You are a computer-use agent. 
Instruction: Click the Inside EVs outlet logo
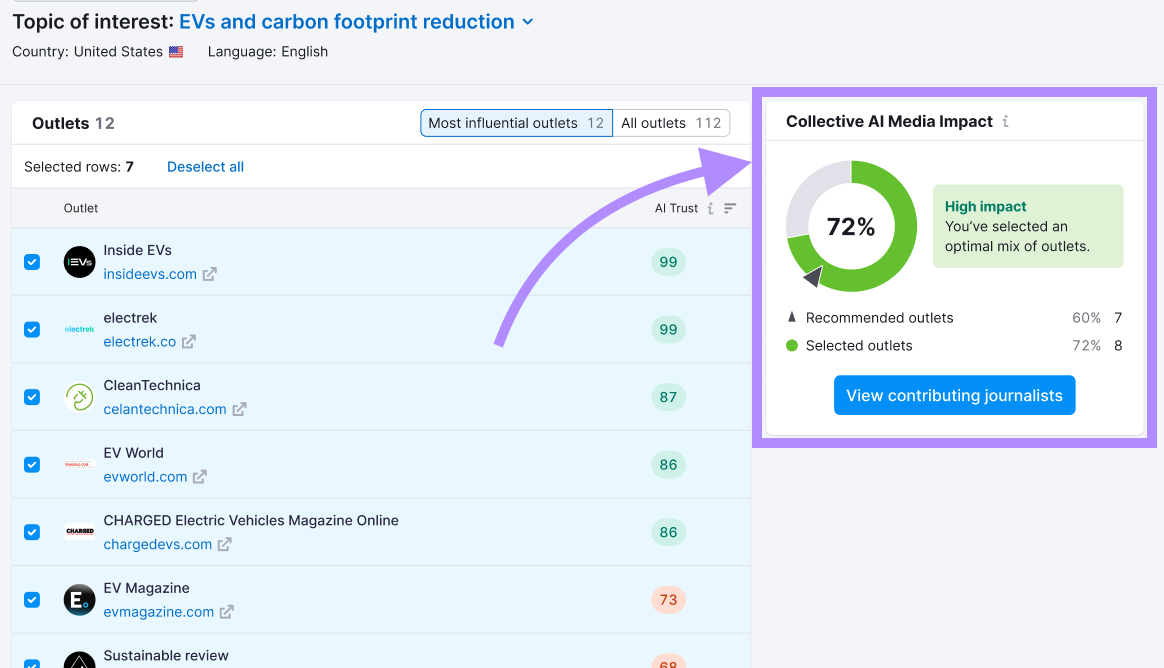point(78,262)
